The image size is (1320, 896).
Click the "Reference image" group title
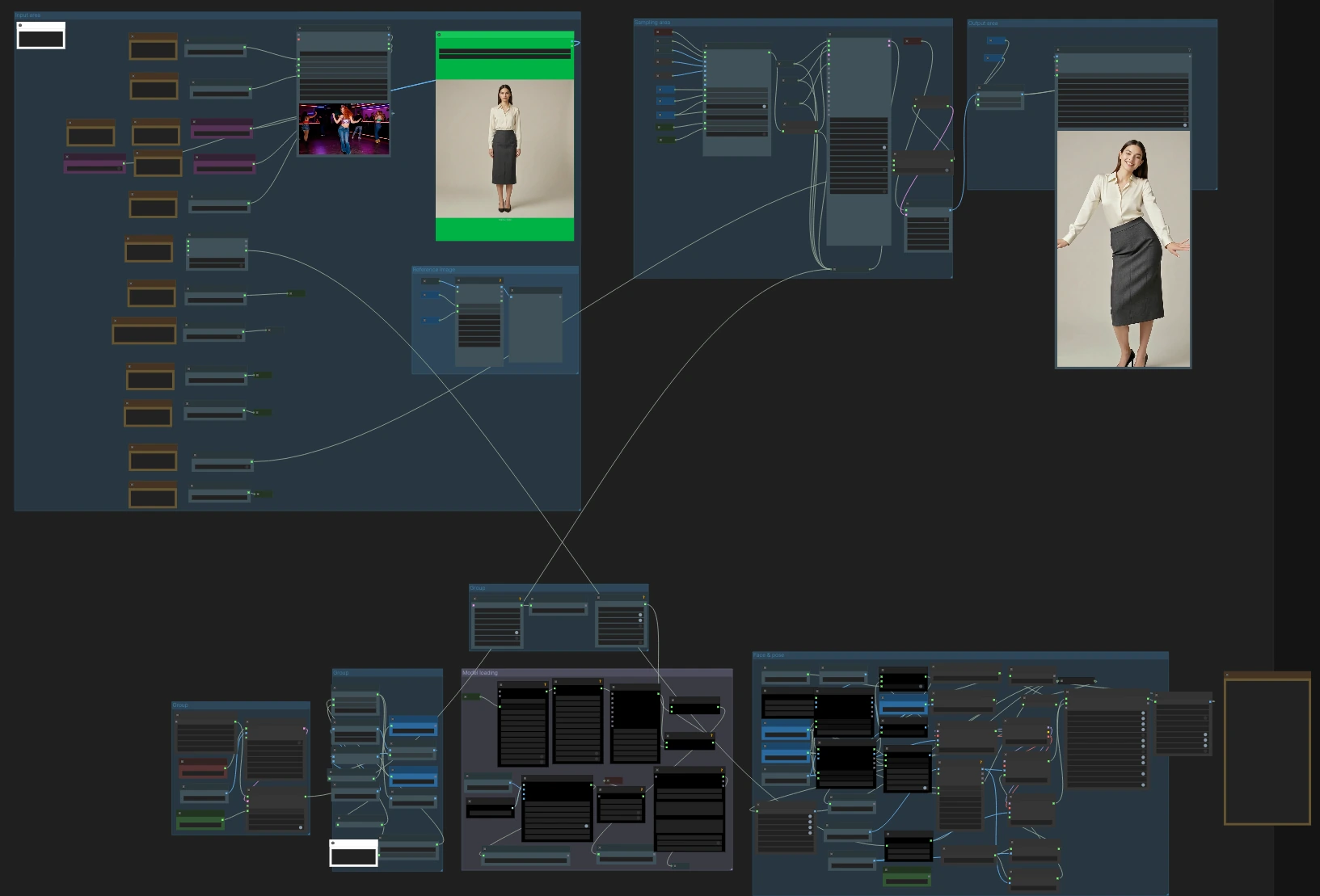coord(434,270)
